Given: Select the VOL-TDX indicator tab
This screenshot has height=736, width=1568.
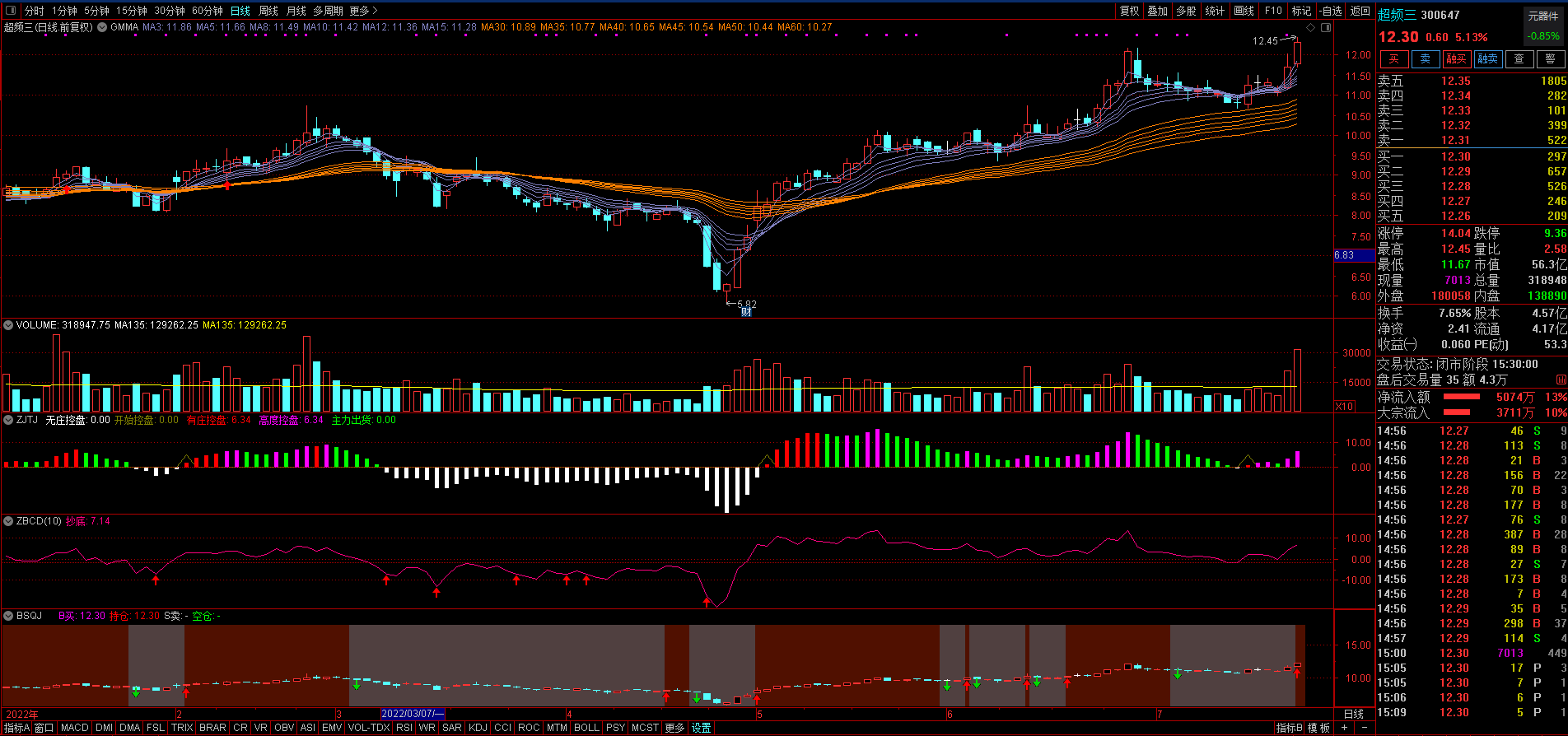Looking at the screenshot, I should (369, 728).
